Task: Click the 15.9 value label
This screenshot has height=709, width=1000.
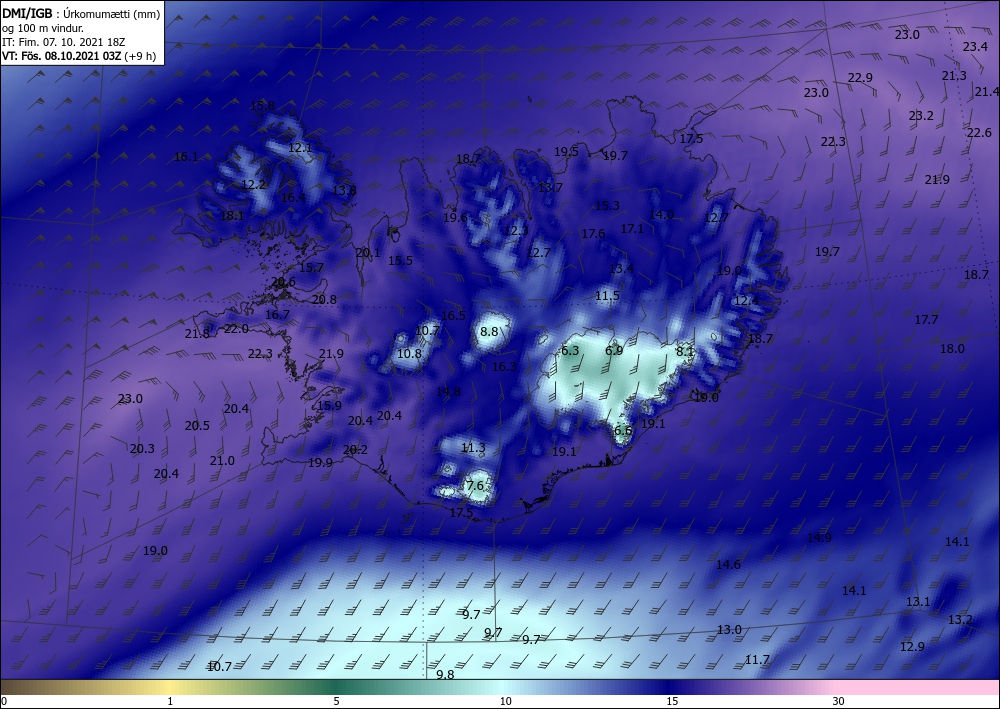Action: [329, 406]
